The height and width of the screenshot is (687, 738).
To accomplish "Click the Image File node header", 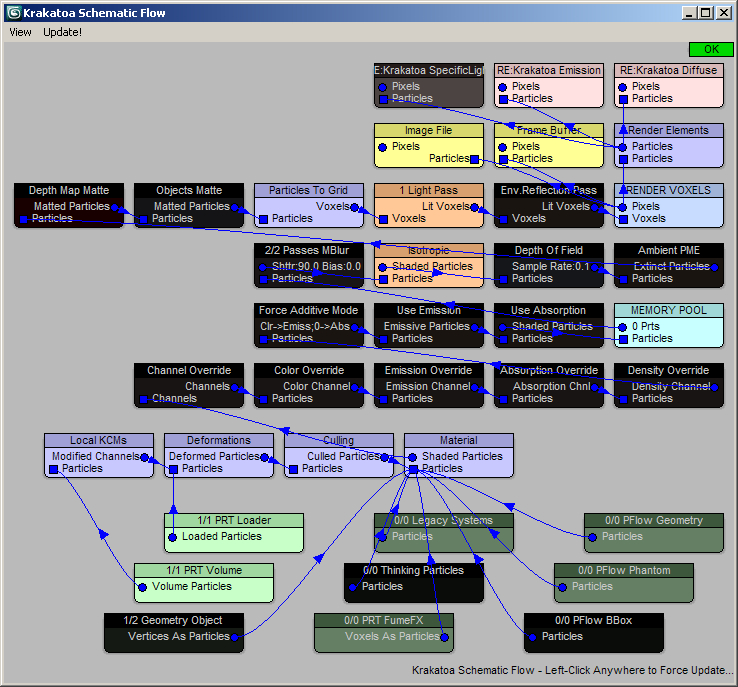I will pos(429,130).
